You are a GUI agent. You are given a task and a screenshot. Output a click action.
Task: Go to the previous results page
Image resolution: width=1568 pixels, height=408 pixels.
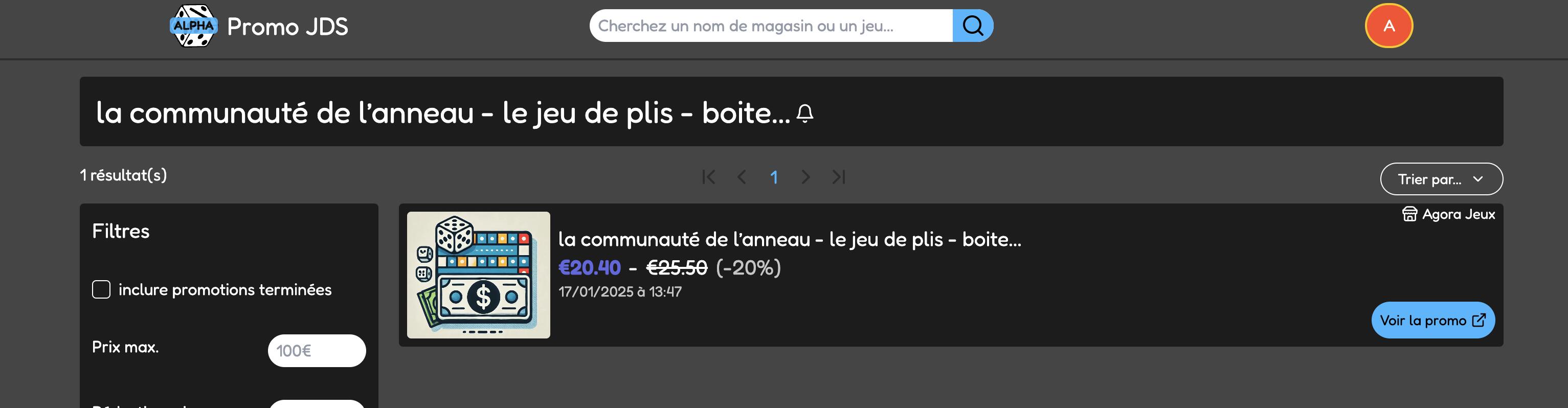(742, 177)
